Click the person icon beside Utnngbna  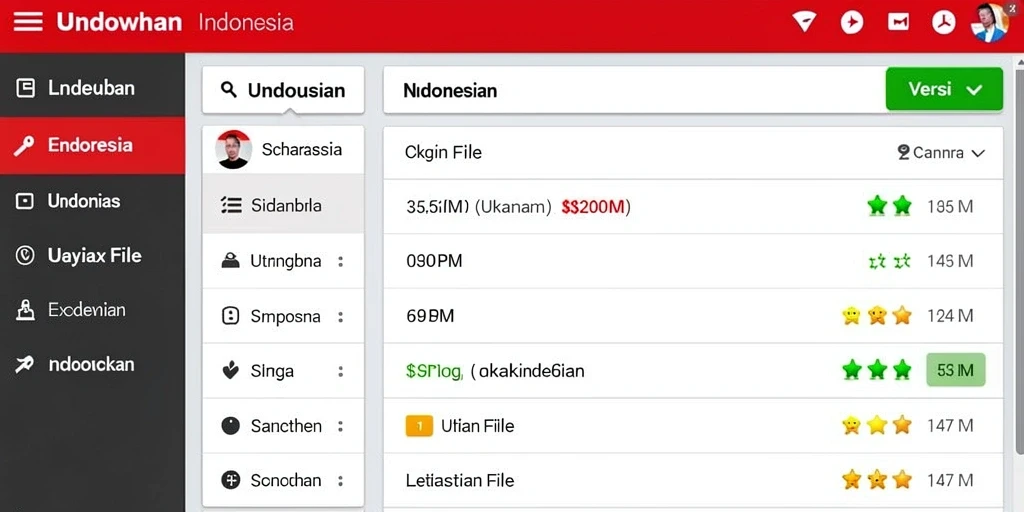click(x=231, y=261)
